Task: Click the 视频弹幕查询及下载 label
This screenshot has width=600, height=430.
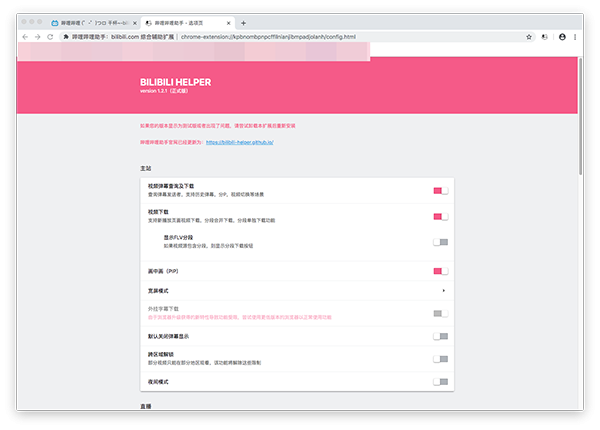Action: click(171, 186)
